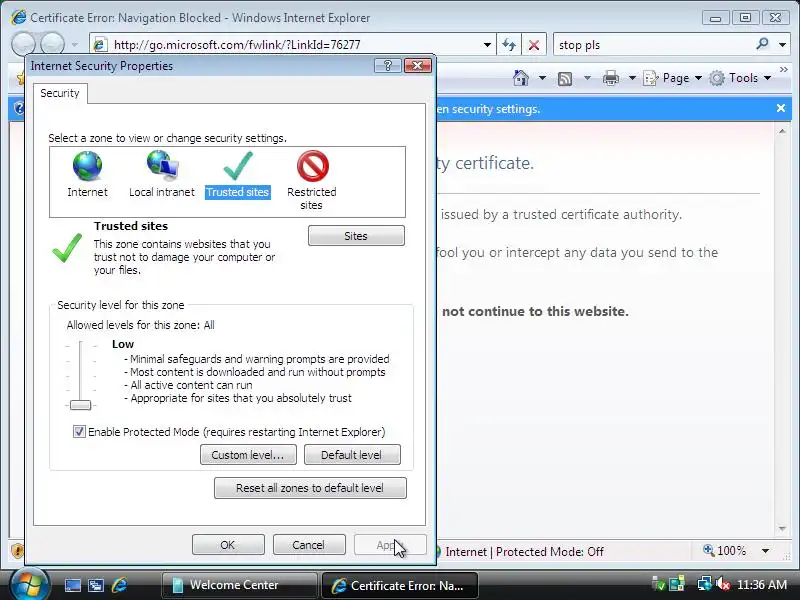Launch Internet Explorer from quick launch
The width and height of the screenshot is (800, 600).
click(119, 585)
